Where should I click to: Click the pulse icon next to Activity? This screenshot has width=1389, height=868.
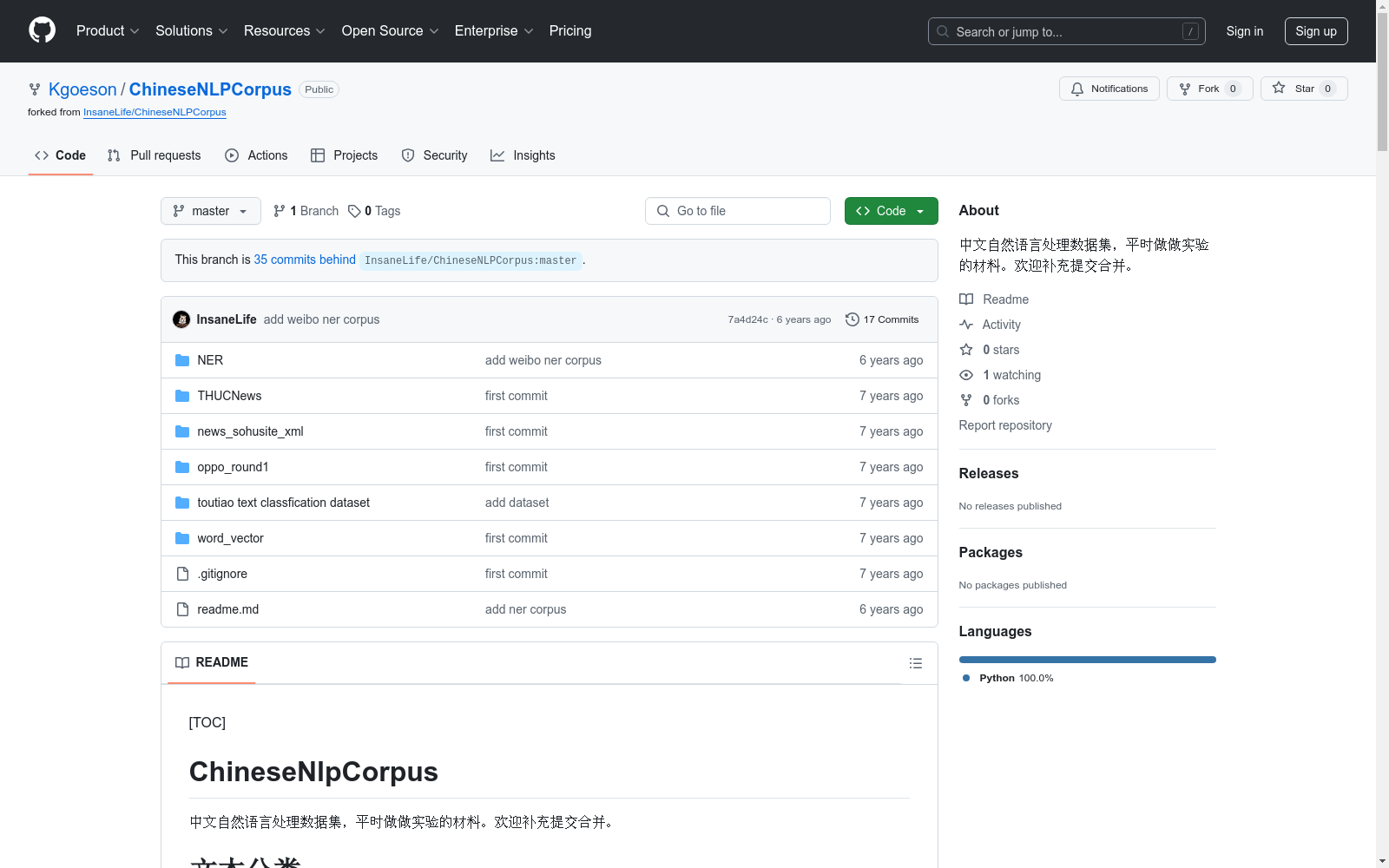tap(966, 325)
